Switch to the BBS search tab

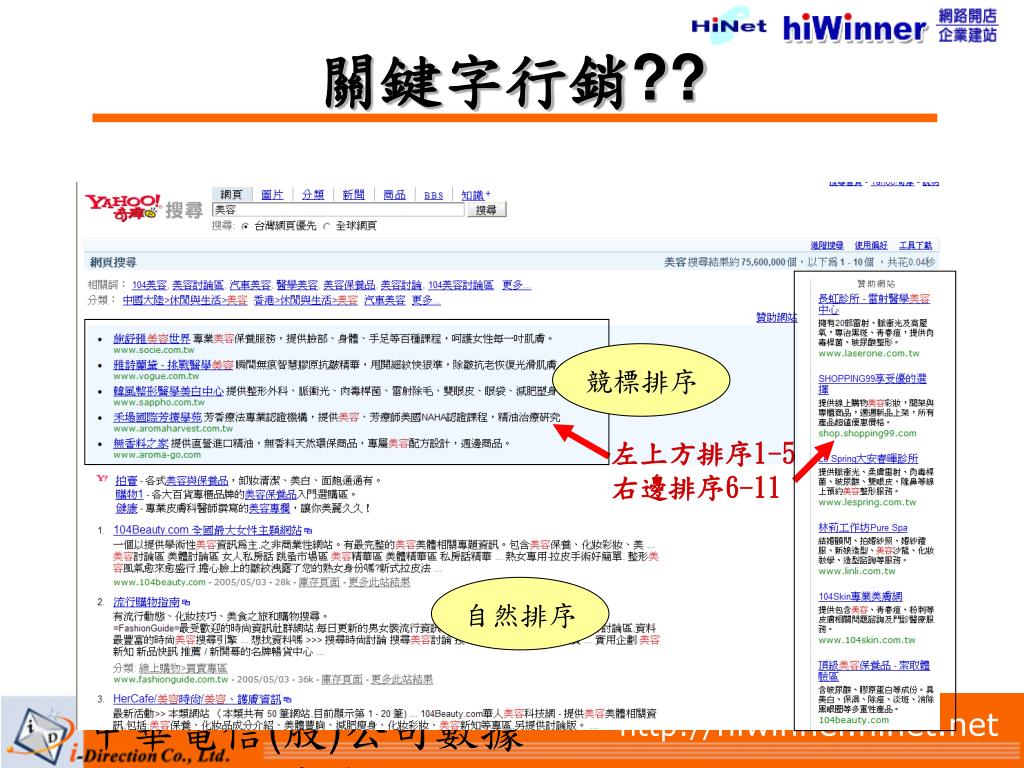434,195
